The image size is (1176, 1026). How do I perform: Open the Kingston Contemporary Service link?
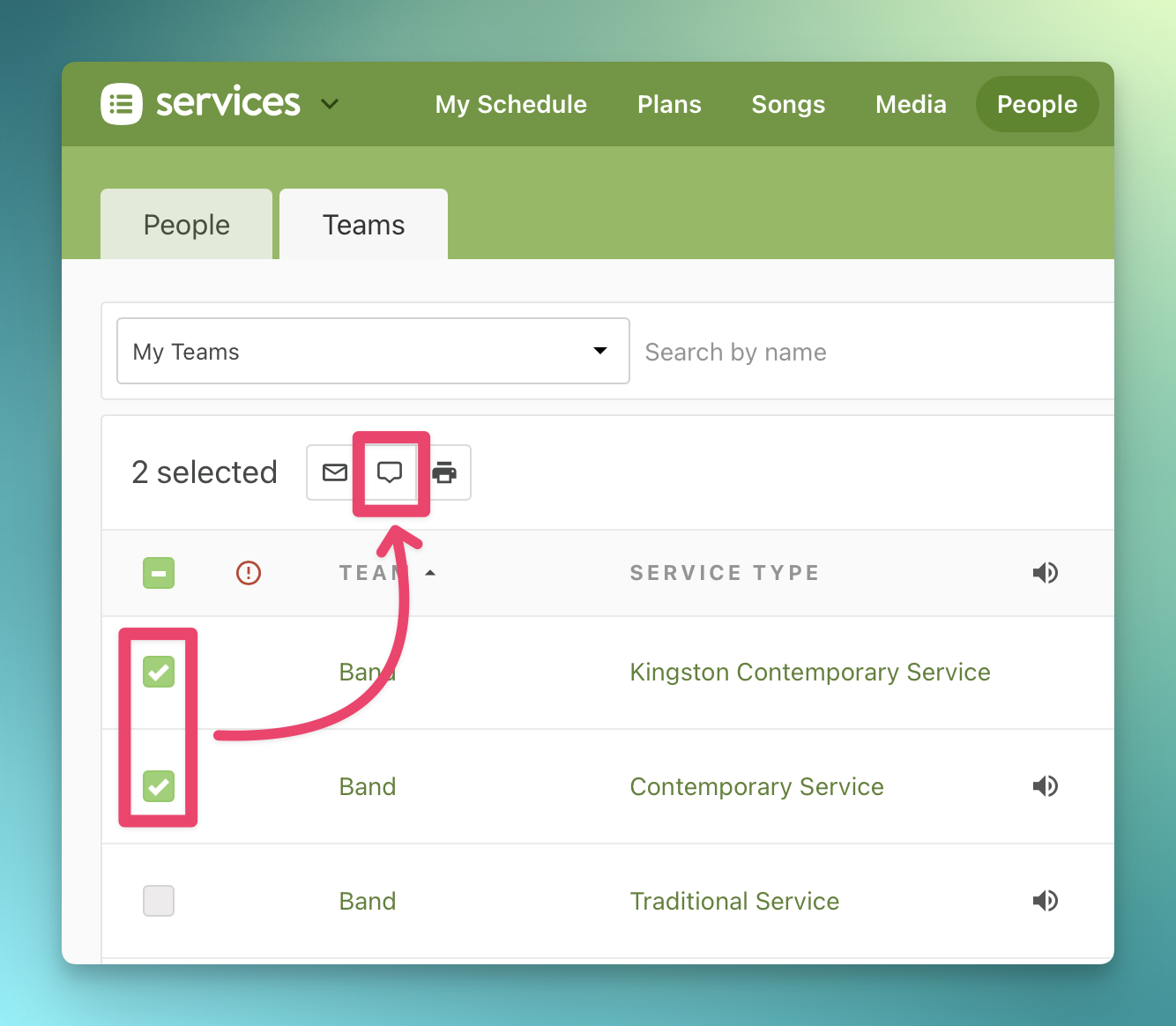(x=809, y=672)
